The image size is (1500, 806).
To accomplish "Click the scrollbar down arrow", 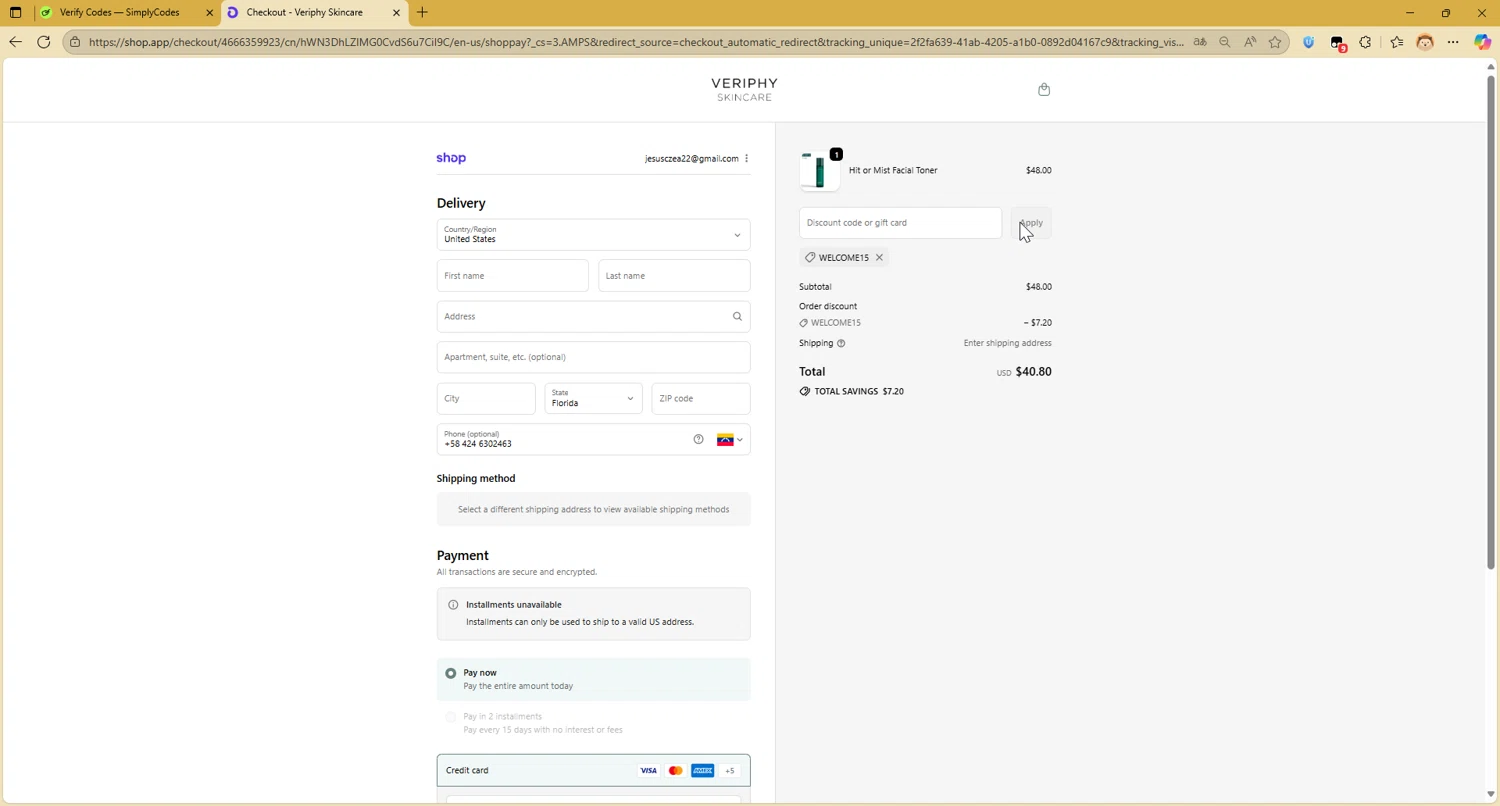I will pos(1491,795).
